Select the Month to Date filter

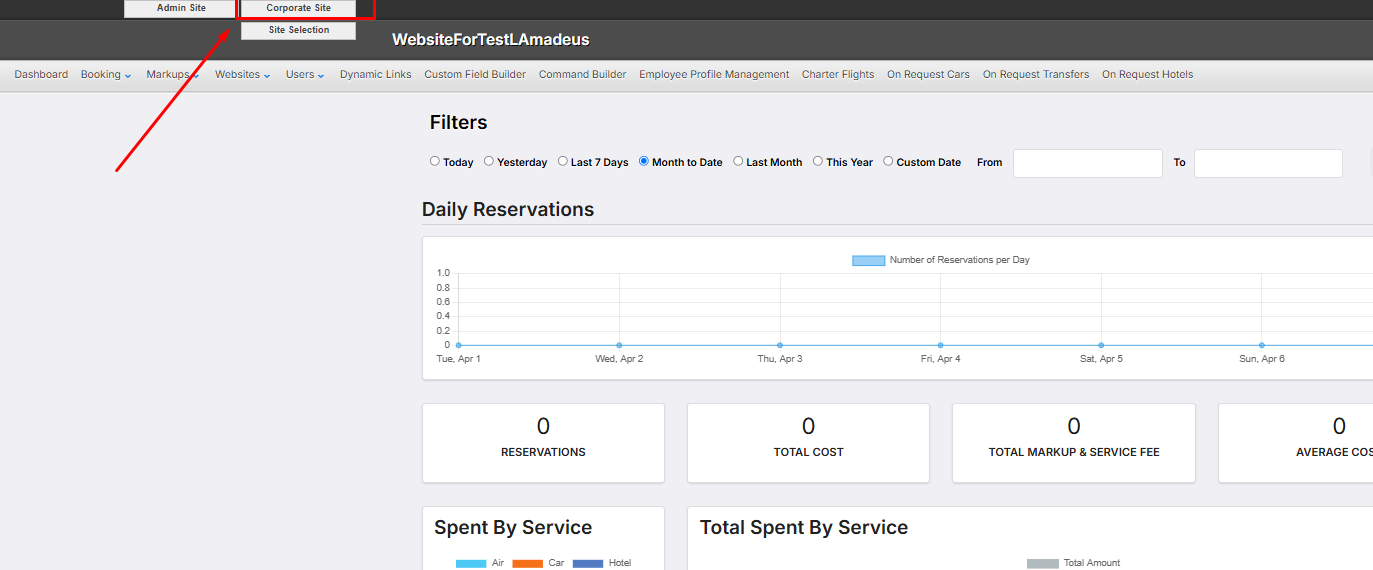(644, 161)
